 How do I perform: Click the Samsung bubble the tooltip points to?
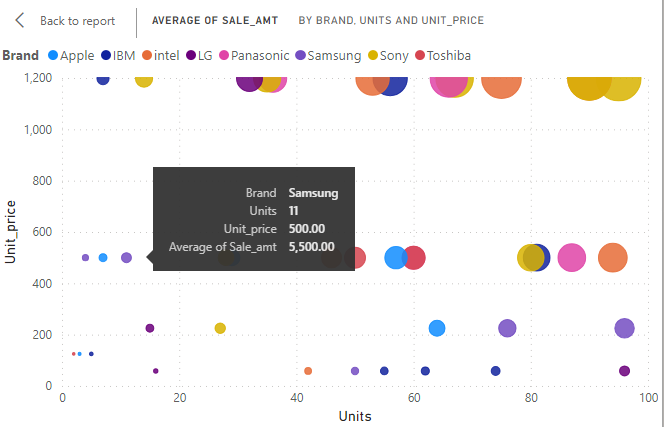tap(126, 258)
